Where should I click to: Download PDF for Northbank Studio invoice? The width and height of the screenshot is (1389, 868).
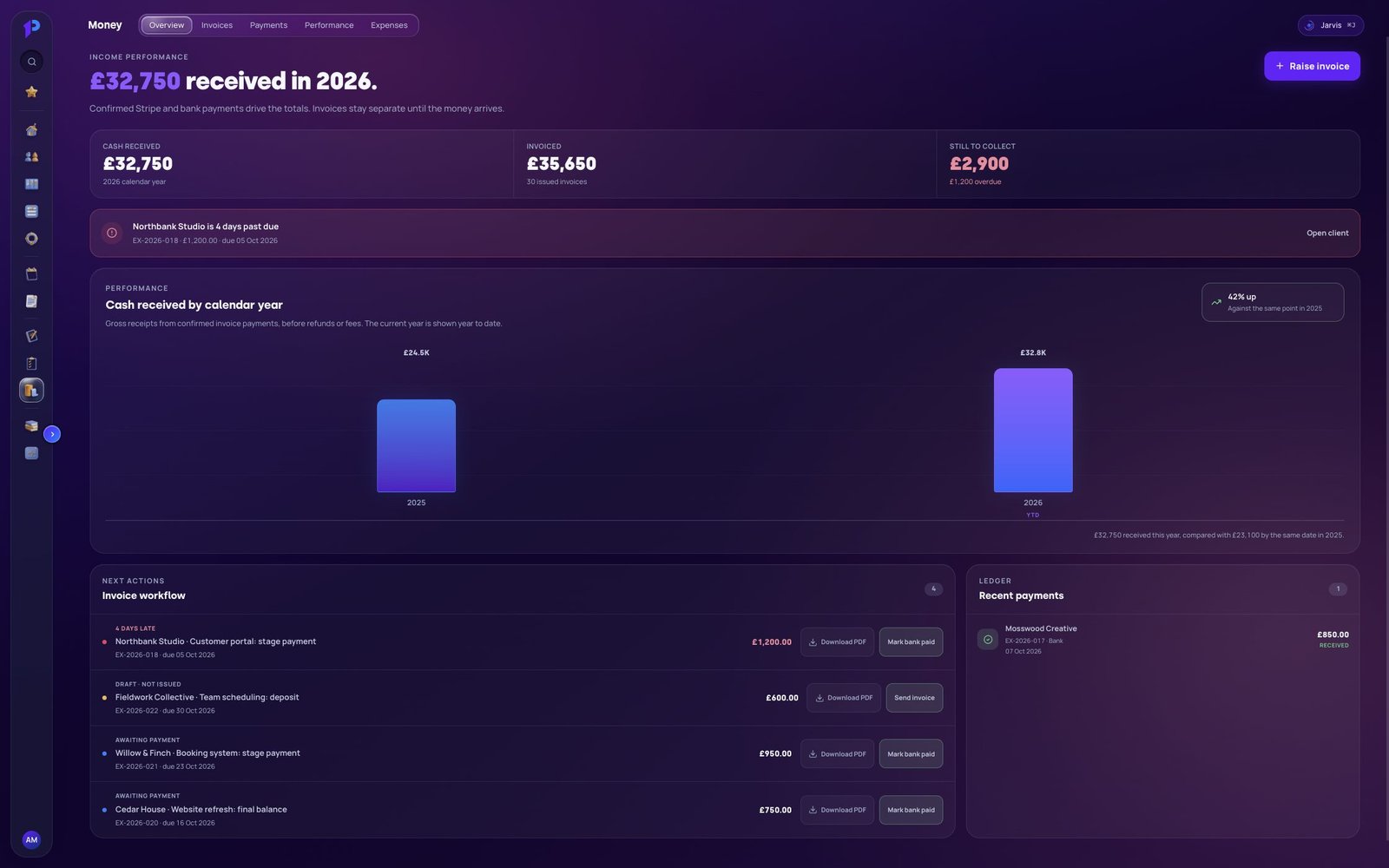[x=837, y=642]
